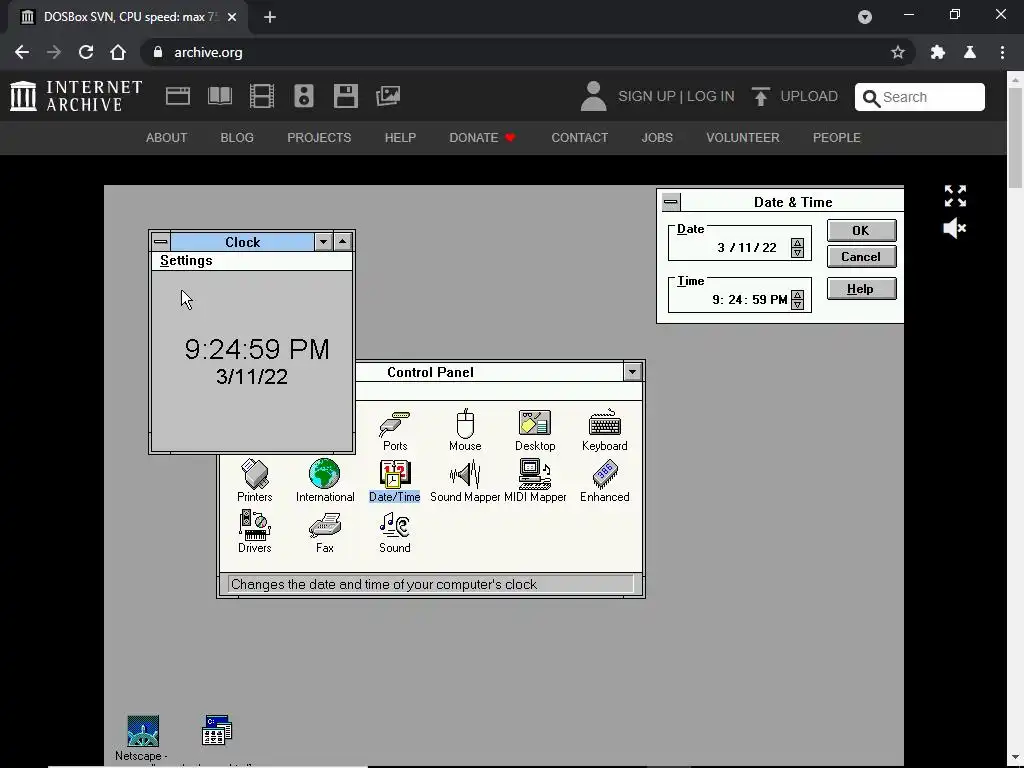Viewport: 1024px width, 768px height.
Task: Open the ABOUT navigation item
Action: (167, 138)
